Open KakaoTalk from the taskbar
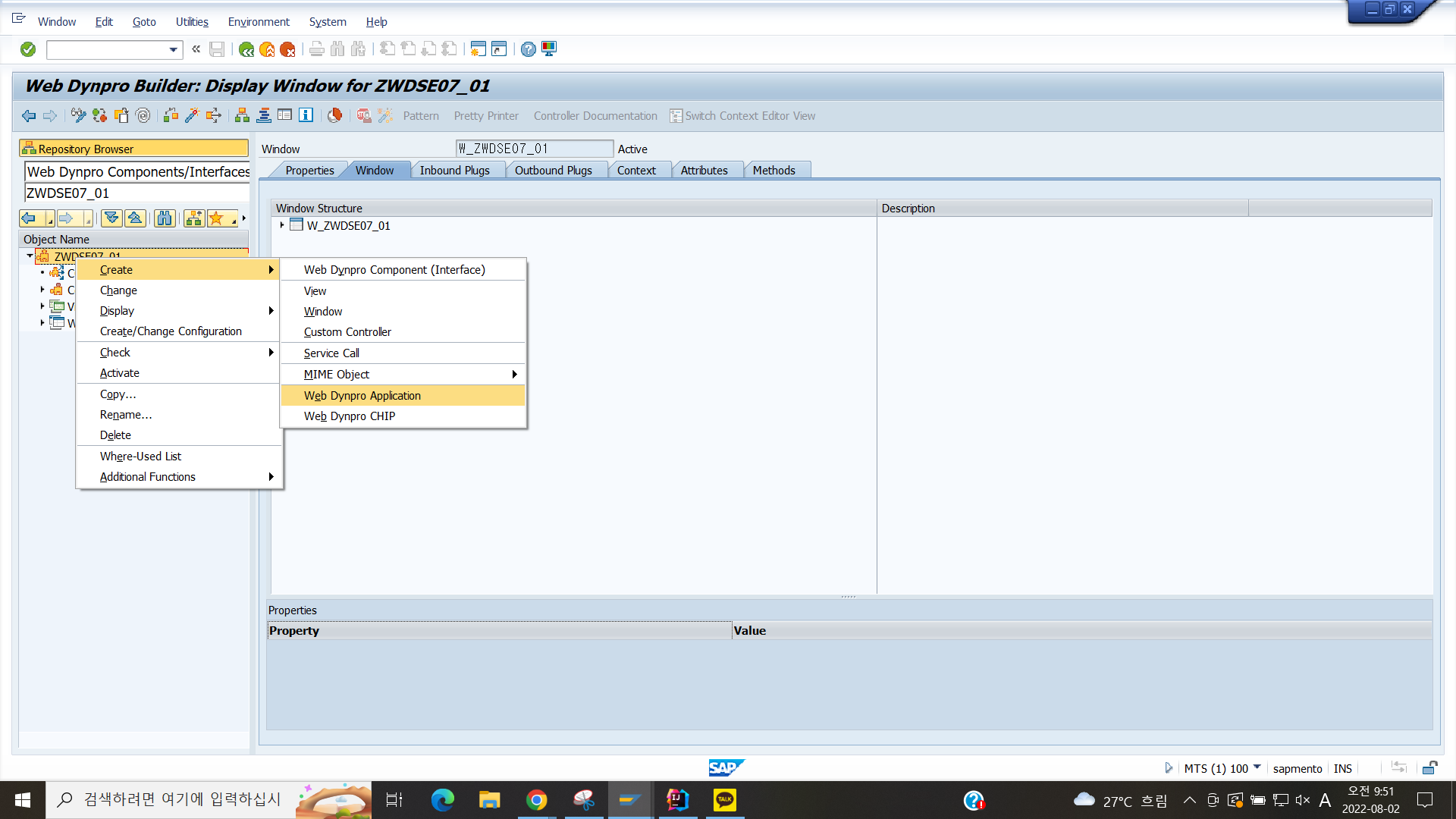 pos(724,800)
